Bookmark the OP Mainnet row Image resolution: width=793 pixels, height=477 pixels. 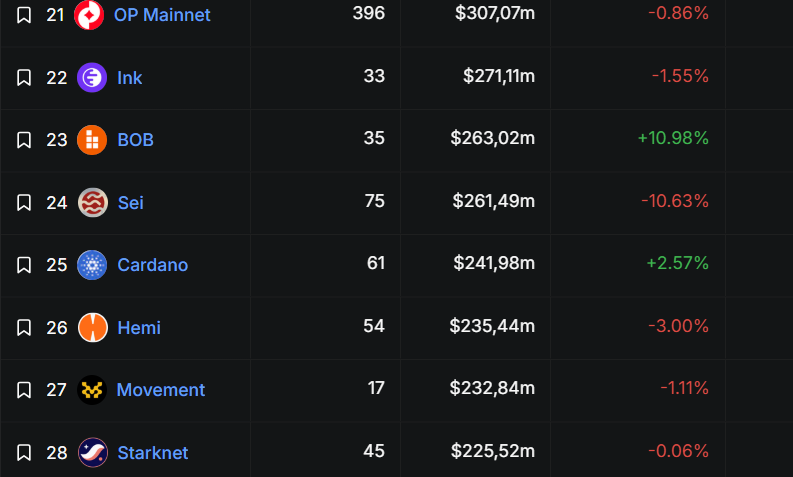(24, 15)
